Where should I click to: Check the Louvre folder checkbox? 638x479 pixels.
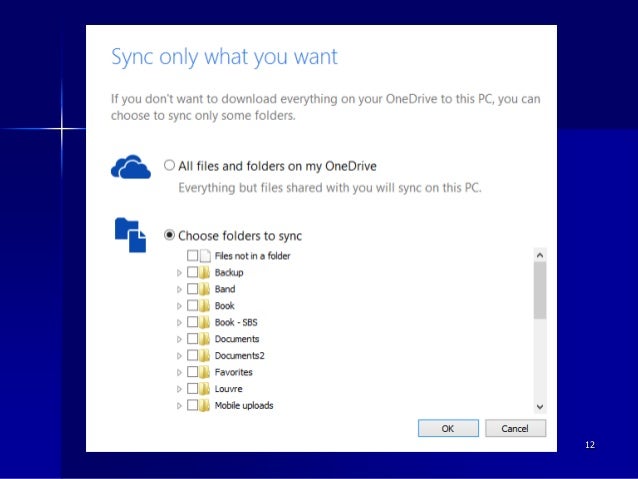tap(192, 389)
